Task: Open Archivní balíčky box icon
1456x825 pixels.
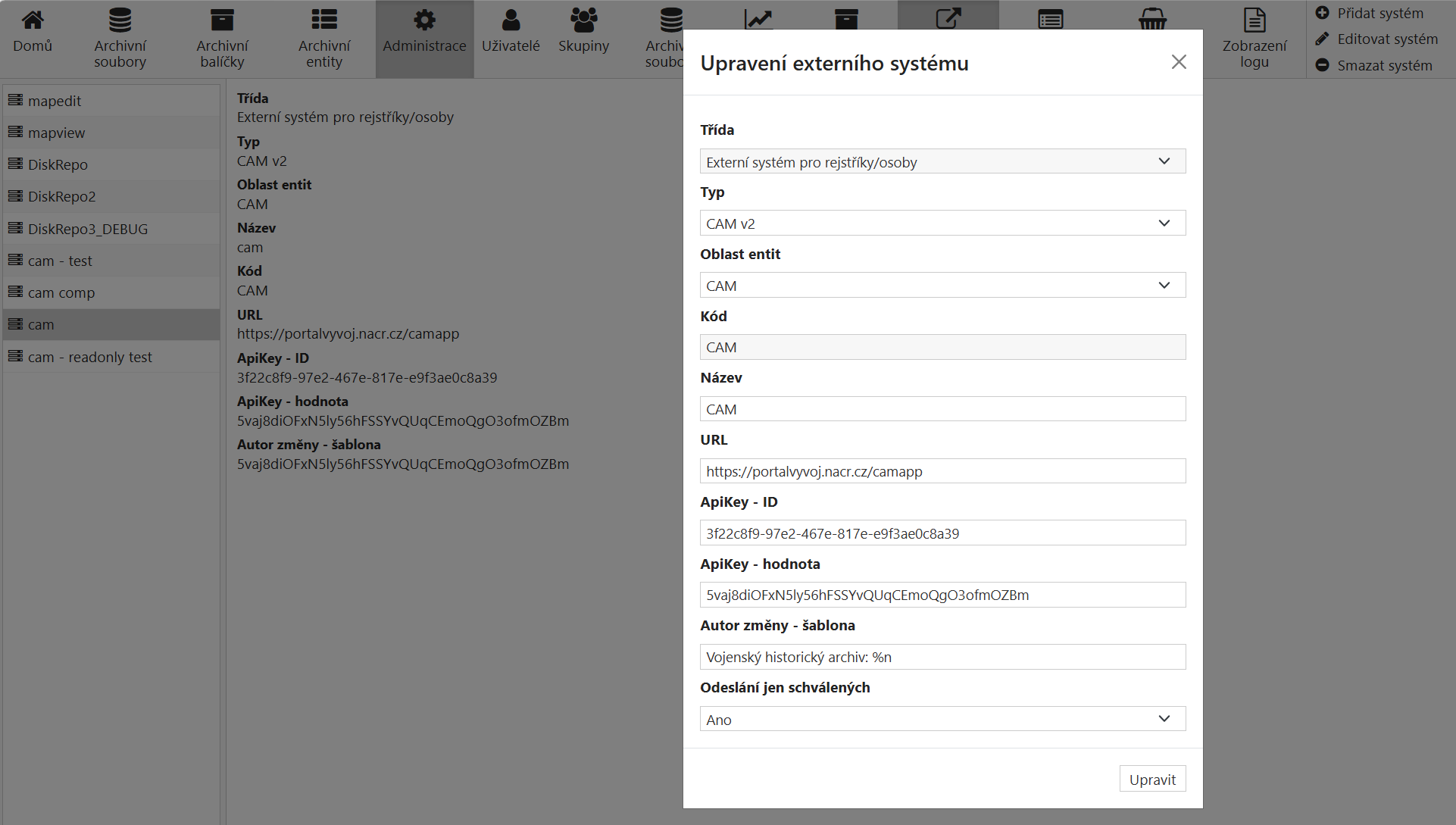Action: [222, 20]
